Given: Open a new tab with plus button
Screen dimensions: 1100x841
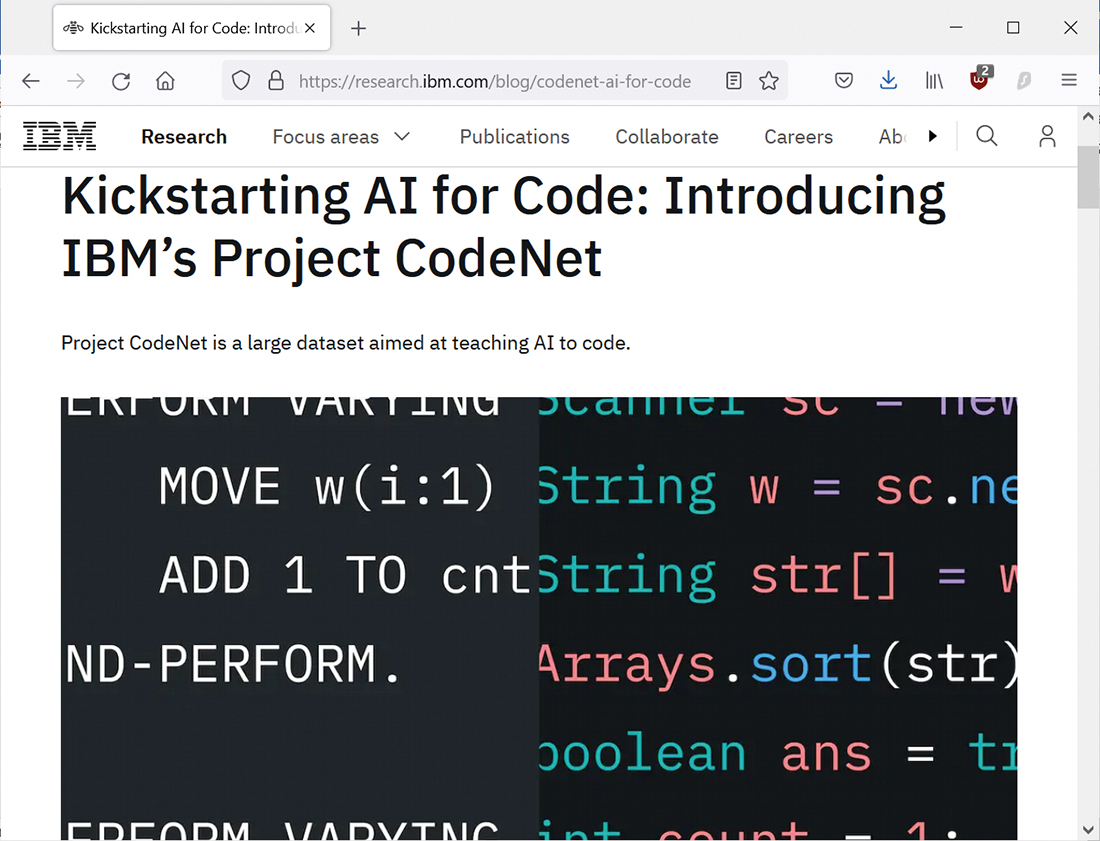Looking at the screenshot, I should pos(358,28).
